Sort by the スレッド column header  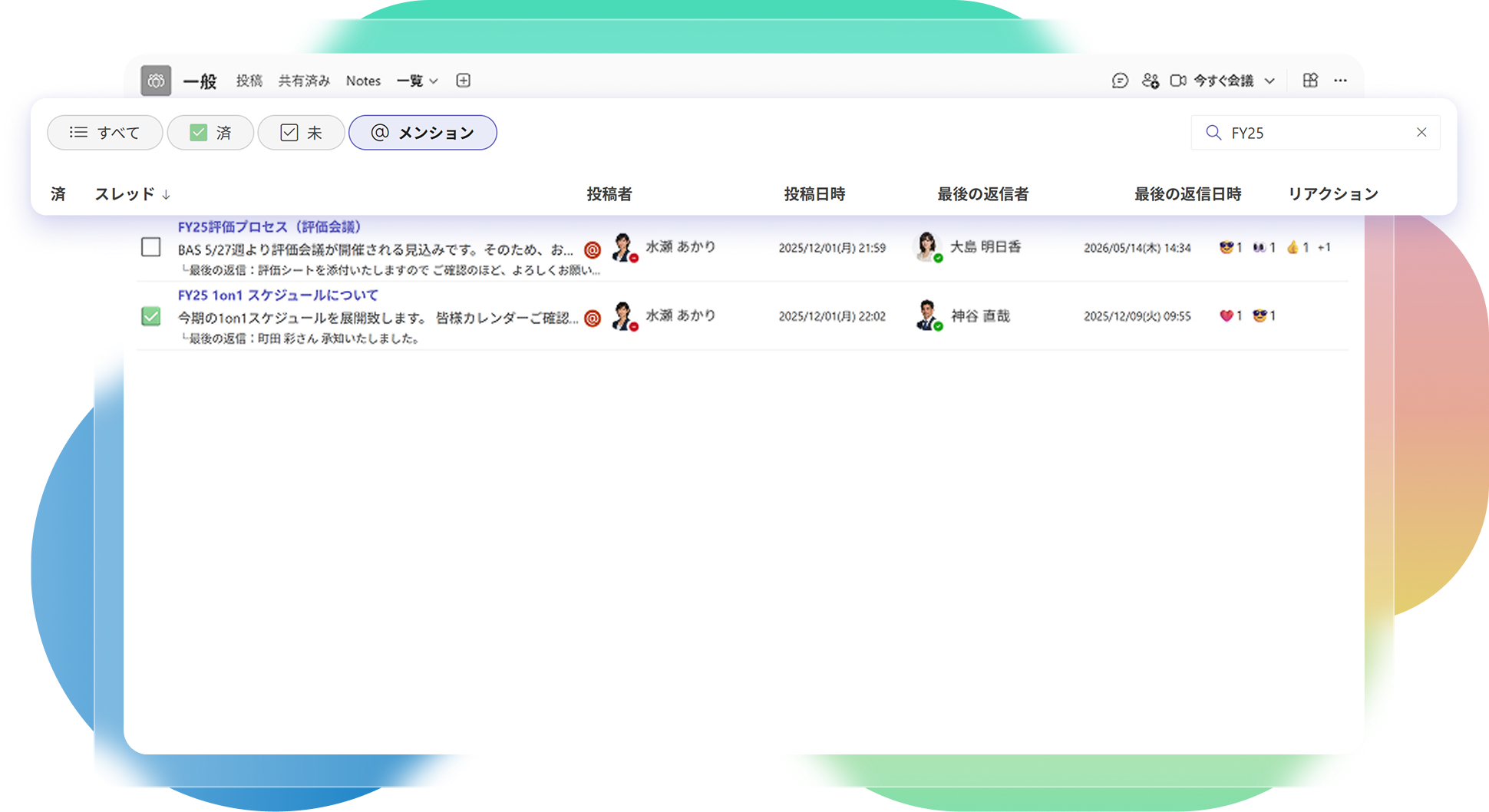coord(132,194)
